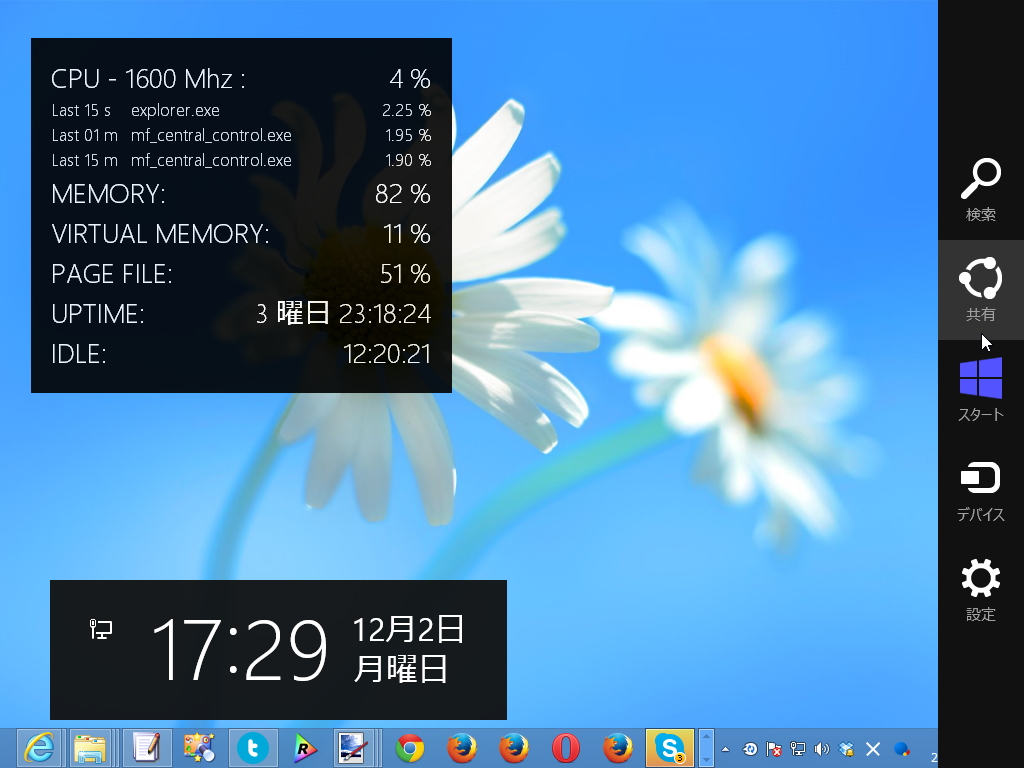The width and height of the screenshot is (1024, 768).
Task: Click the network icon in the clock widget
Action: (x=101, y=629)
